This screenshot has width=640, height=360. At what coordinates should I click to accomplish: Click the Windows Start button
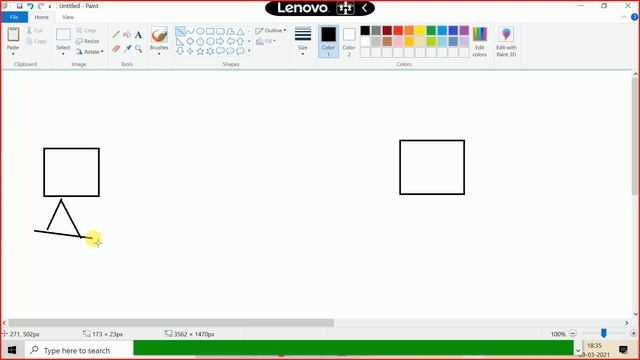pos(12,350)
